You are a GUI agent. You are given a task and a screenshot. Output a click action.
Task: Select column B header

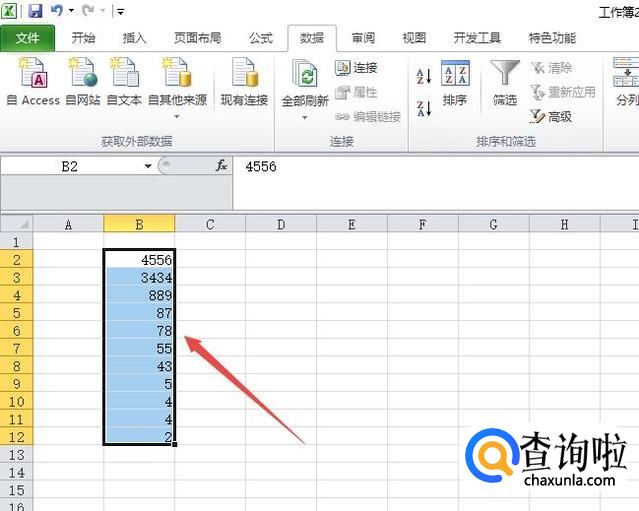139,224
